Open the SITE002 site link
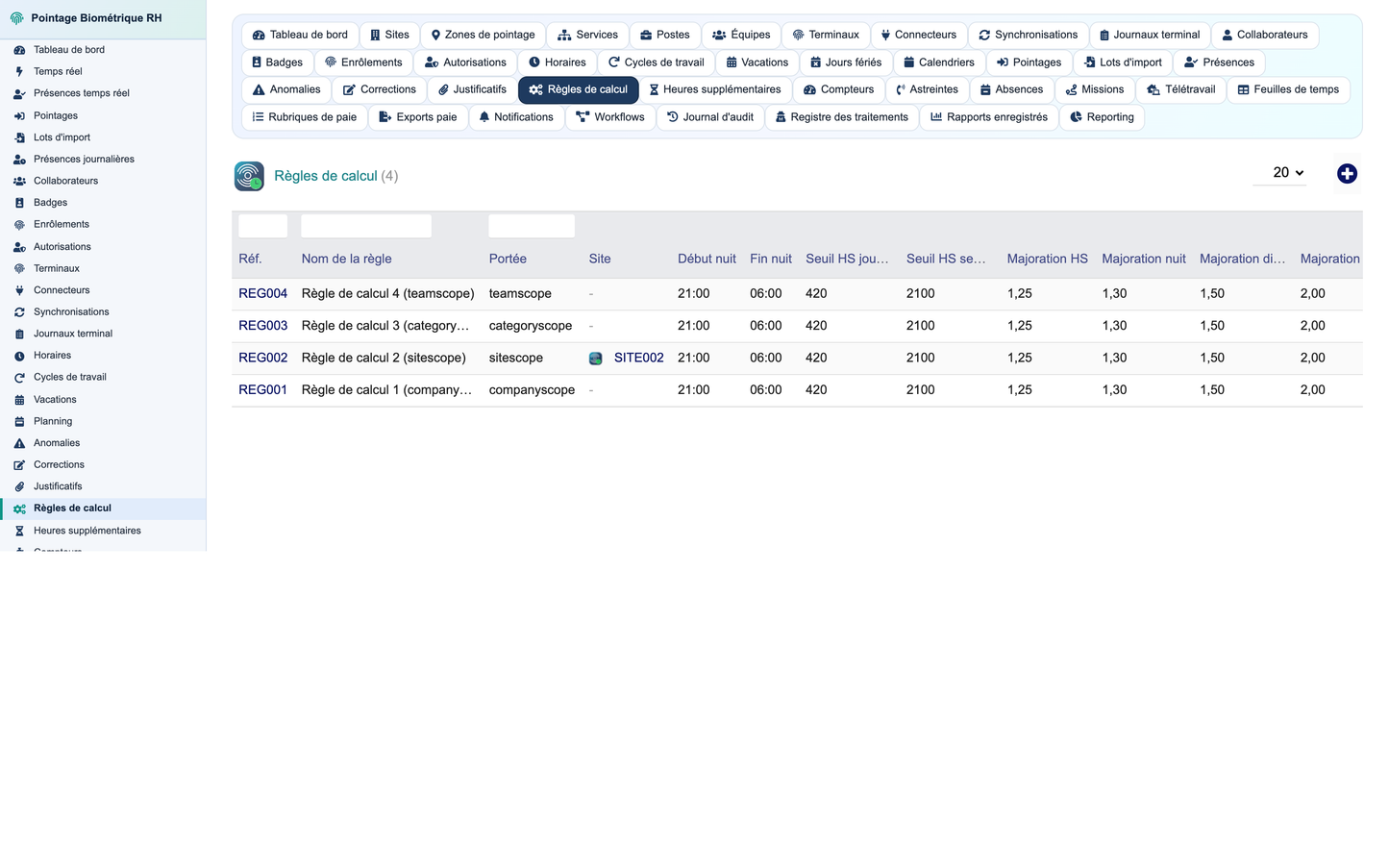The width and height of the screenshot is (1389, 868). pyautogui.click(x=639, y=358)
